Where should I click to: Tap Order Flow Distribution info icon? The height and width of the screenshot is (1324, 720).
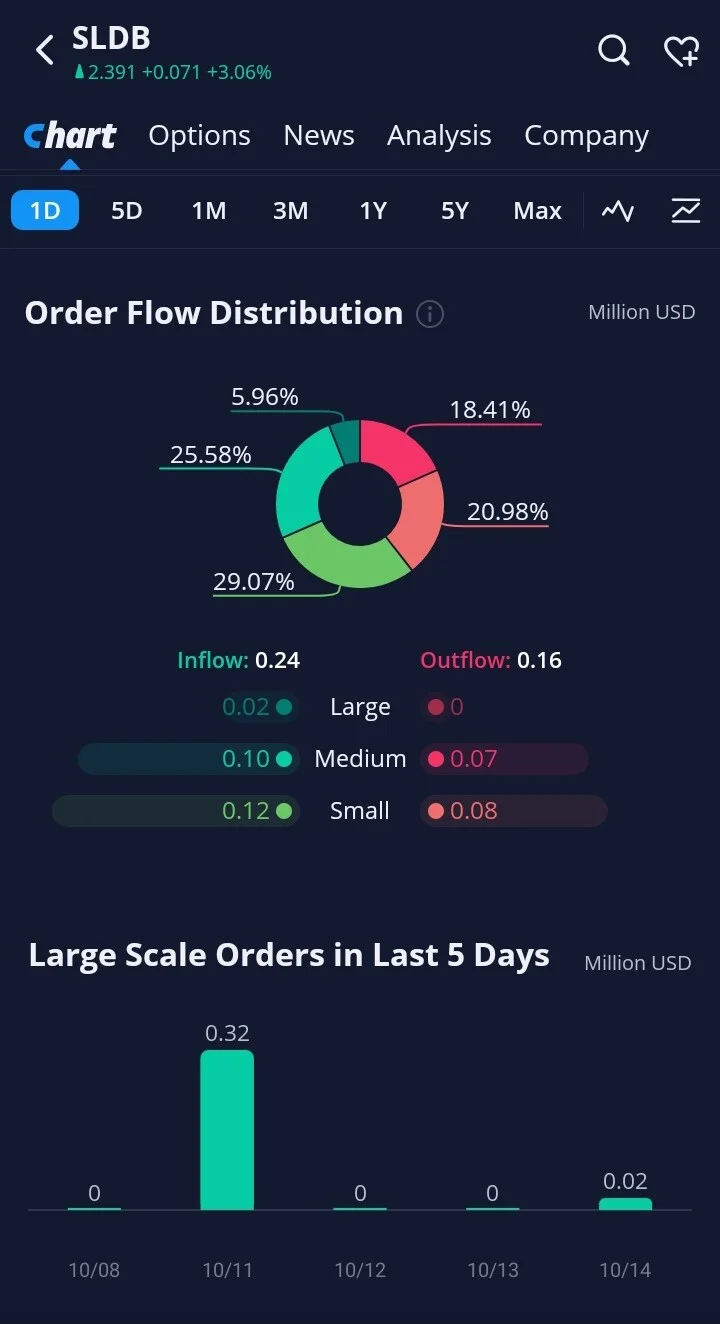coord(430,314)
